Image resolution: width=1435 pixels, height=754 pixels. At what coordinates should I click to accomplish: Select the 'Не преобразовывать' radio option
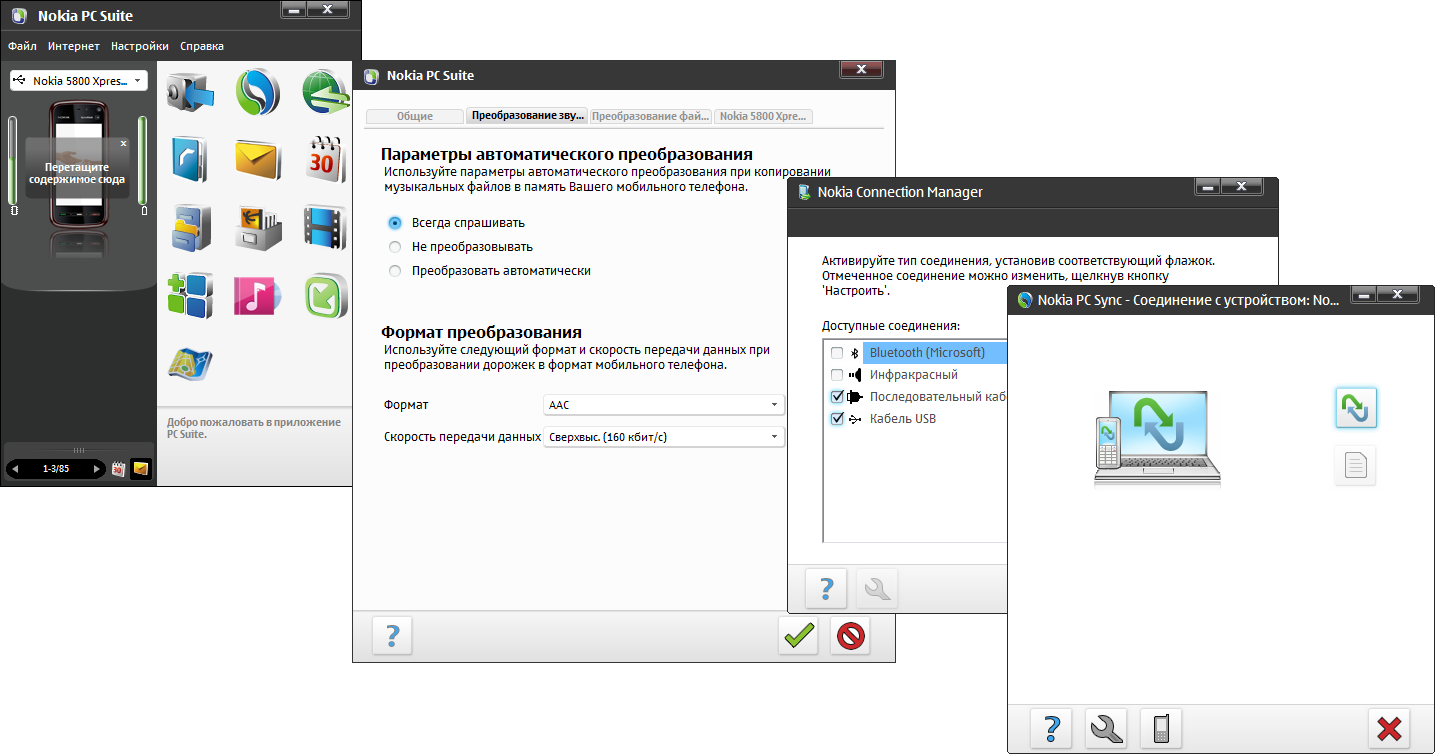(x=395, y=247)
